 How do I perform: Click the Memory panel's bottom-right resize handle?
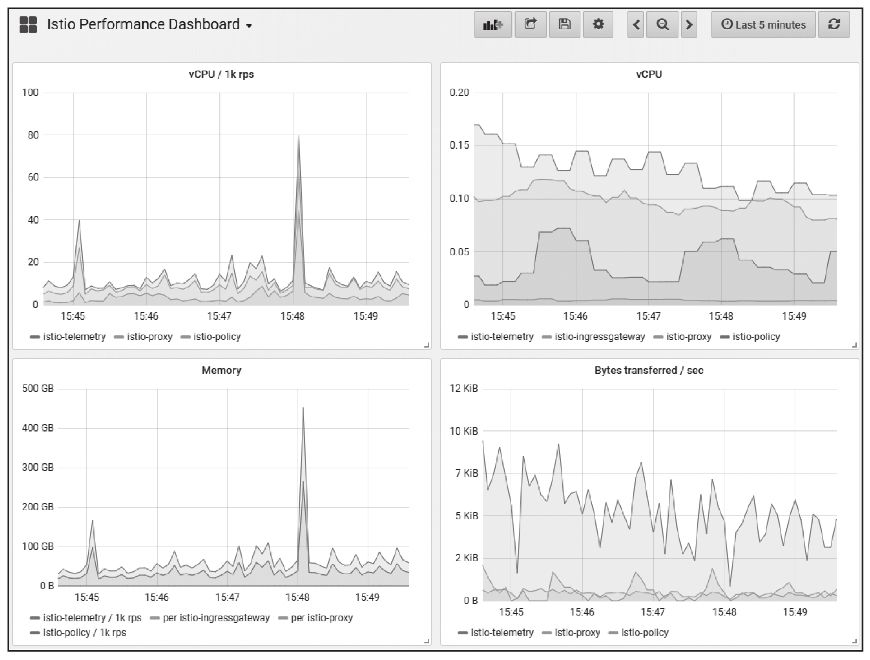(426, 641)
